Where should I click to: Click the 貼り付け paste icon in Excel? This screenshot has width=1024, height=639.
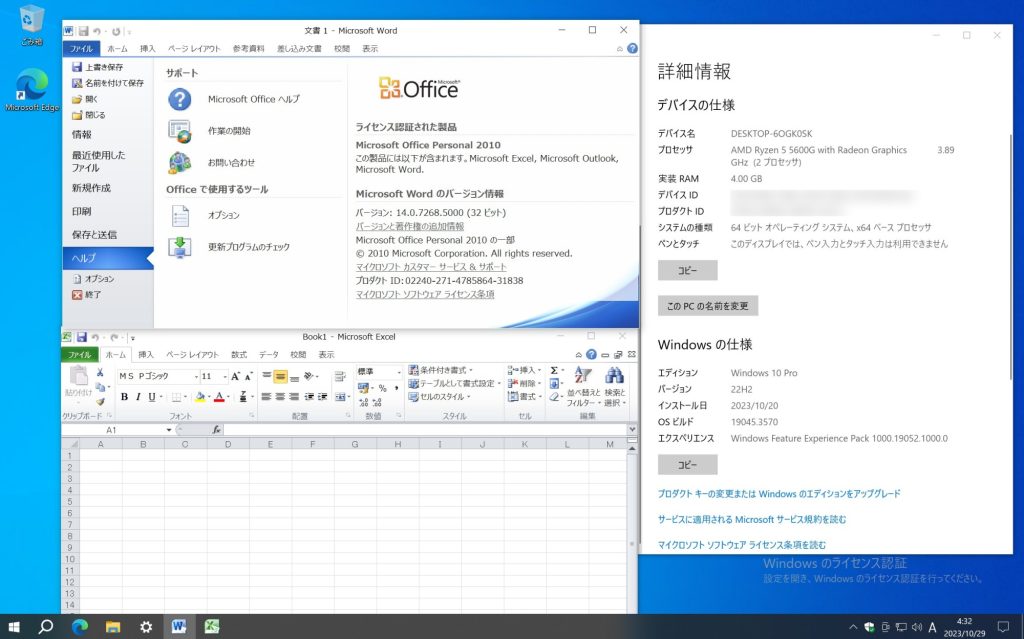pyautogui.click(x=80, y=379)
